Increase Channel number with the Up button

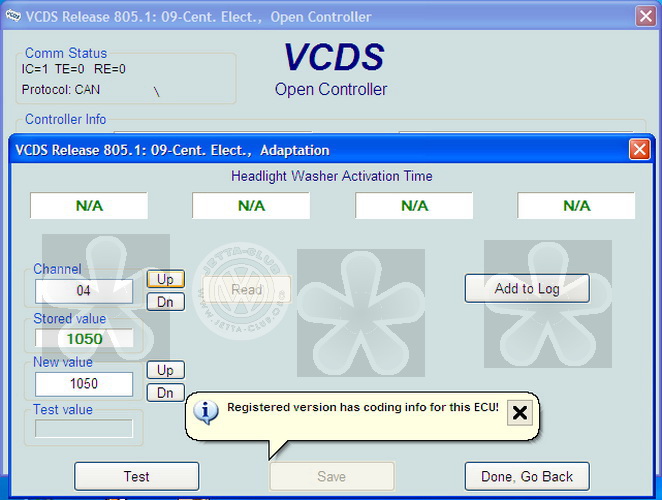pos(166,279)
